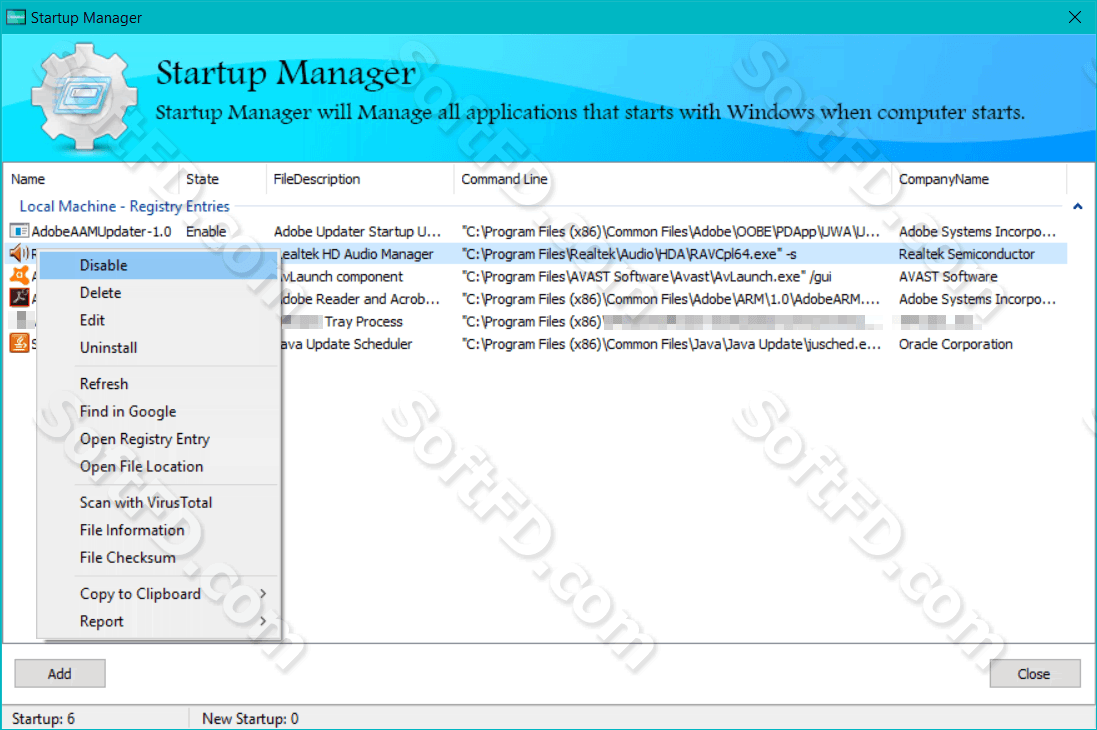This screenshot has height=730, width=1097.
Task: Click the Tray Process description cell
Action: (343, 321)
